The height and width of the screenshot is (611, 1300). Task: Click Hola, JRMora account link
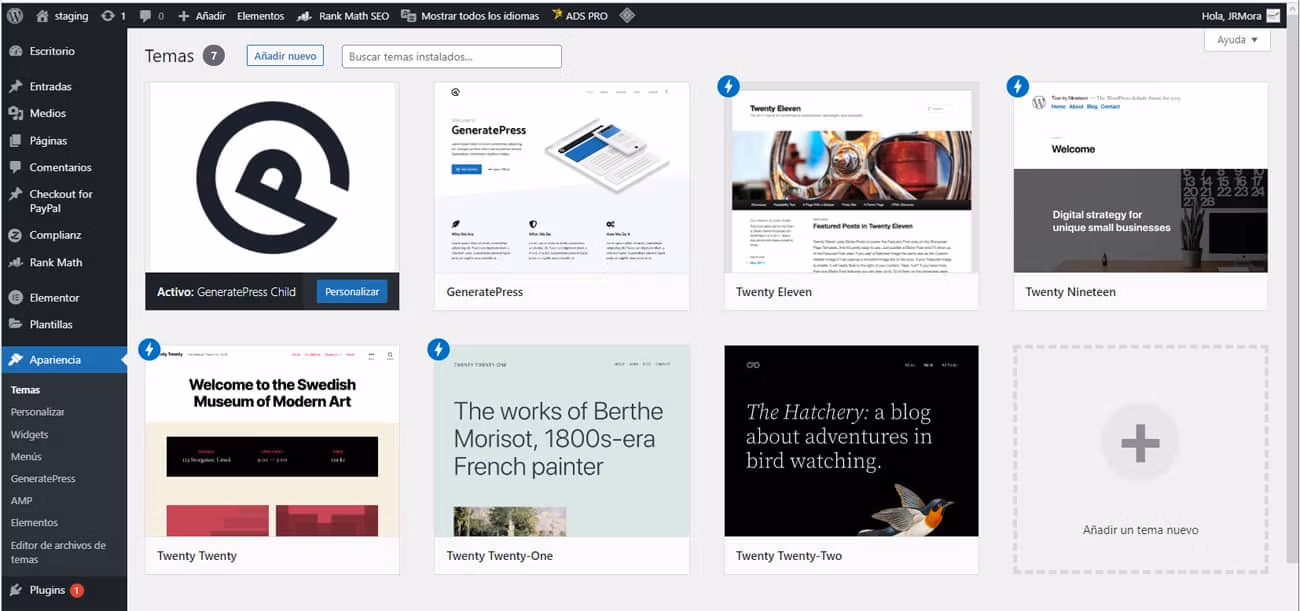[x=1231, y=16]
